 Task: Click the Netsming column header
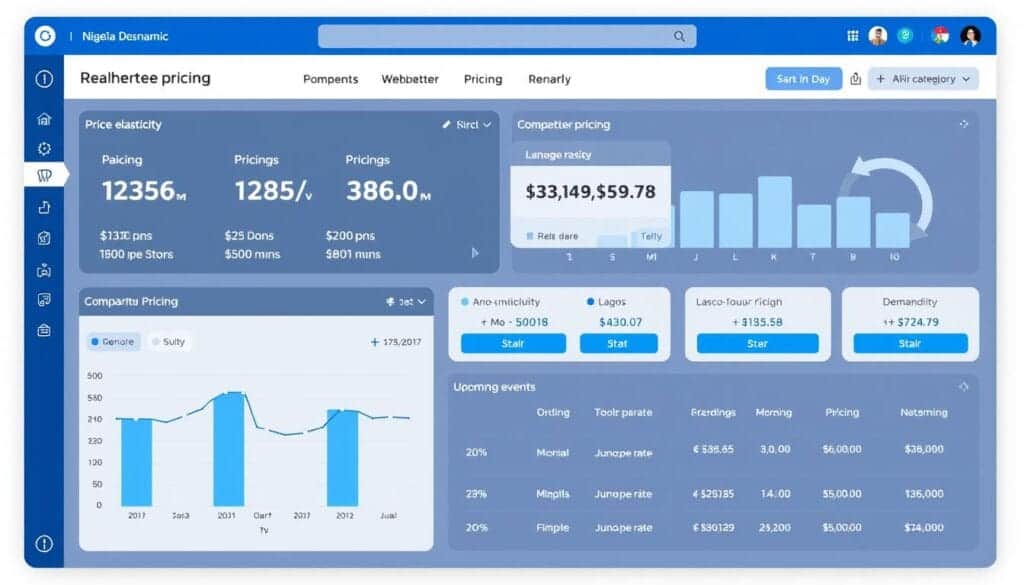[923, 412]
